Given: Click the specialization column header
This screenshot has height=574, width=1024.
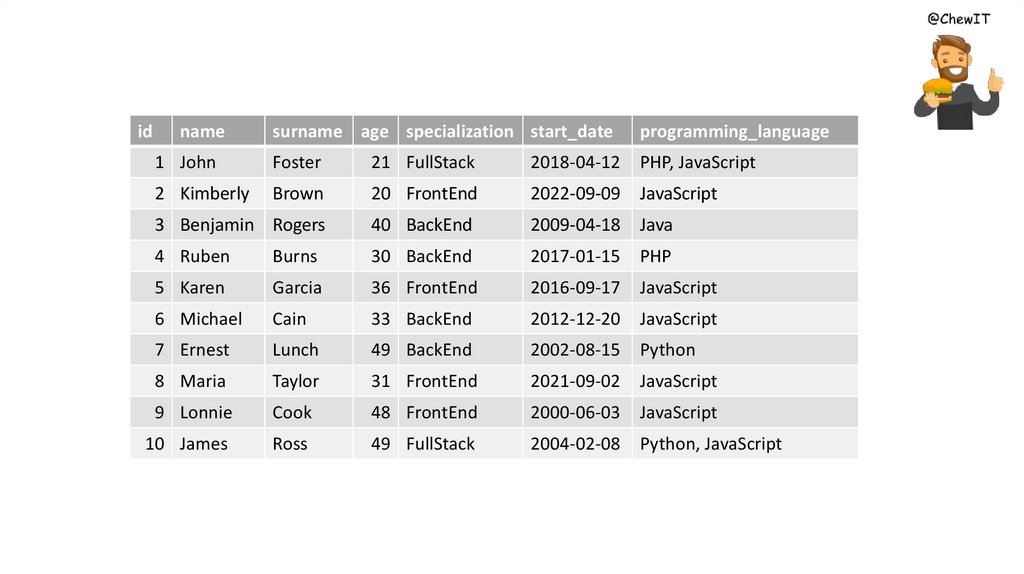Looking at the screenshot, I should click(459, 131).
